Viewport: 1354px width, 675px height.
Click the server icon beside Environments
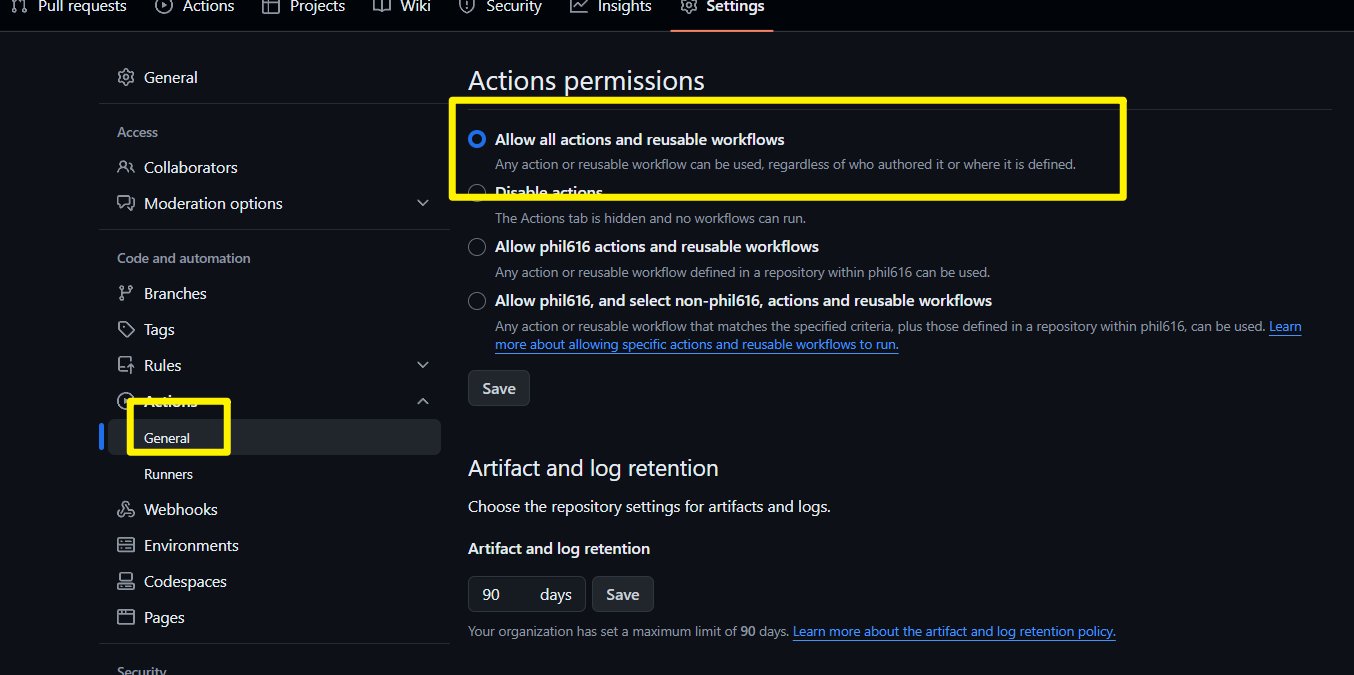(126, 545)
